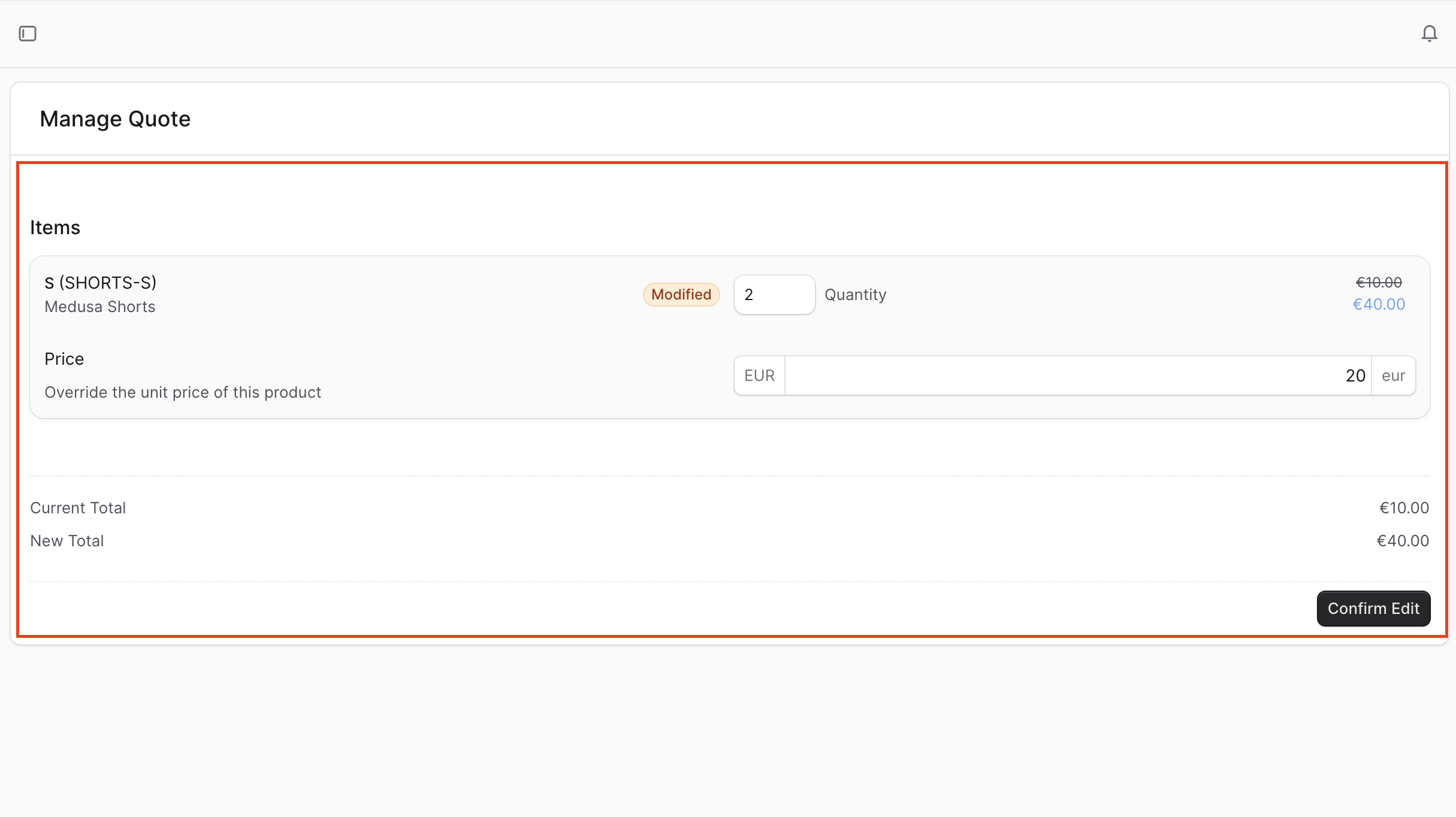Adjust the quantity stepper showing 2

tap(774, 294)
